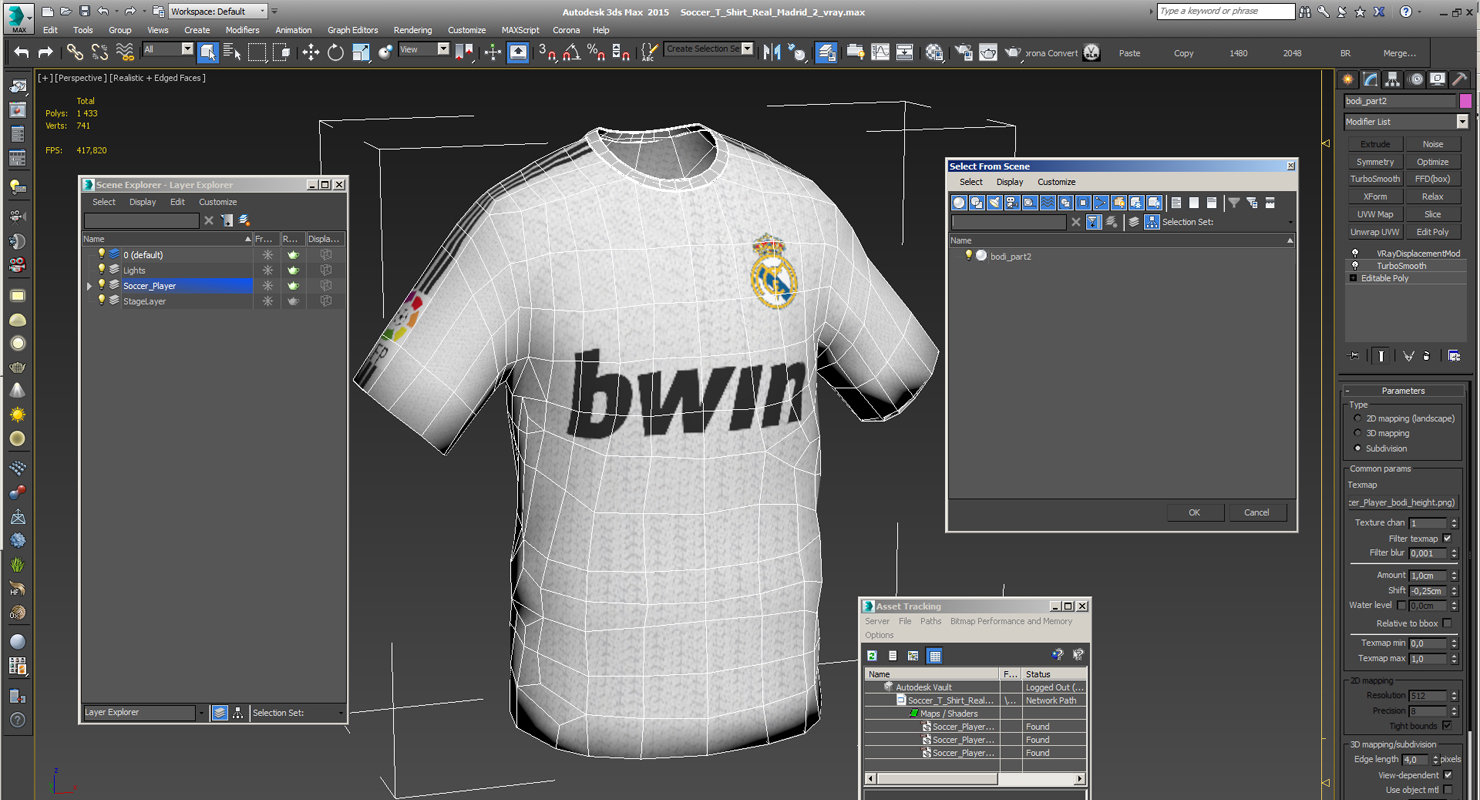Activate the Select and Link tool
The width and height of the screenshot is (1480, 800).
click(75, 52)
